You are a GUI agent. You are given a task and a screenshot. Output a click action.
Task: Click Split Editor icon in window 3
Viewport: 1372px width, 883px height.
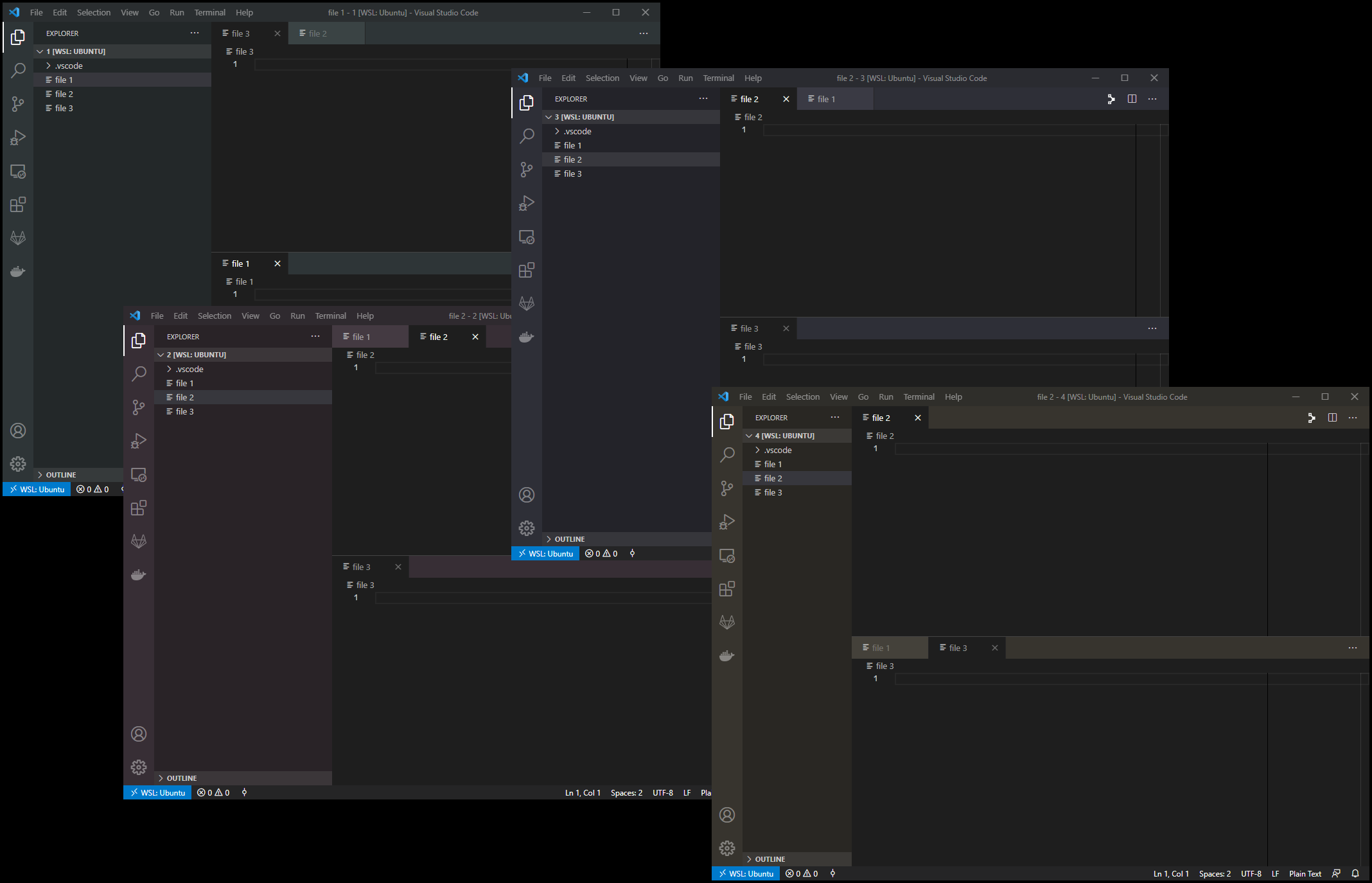tap(1132, 99)
